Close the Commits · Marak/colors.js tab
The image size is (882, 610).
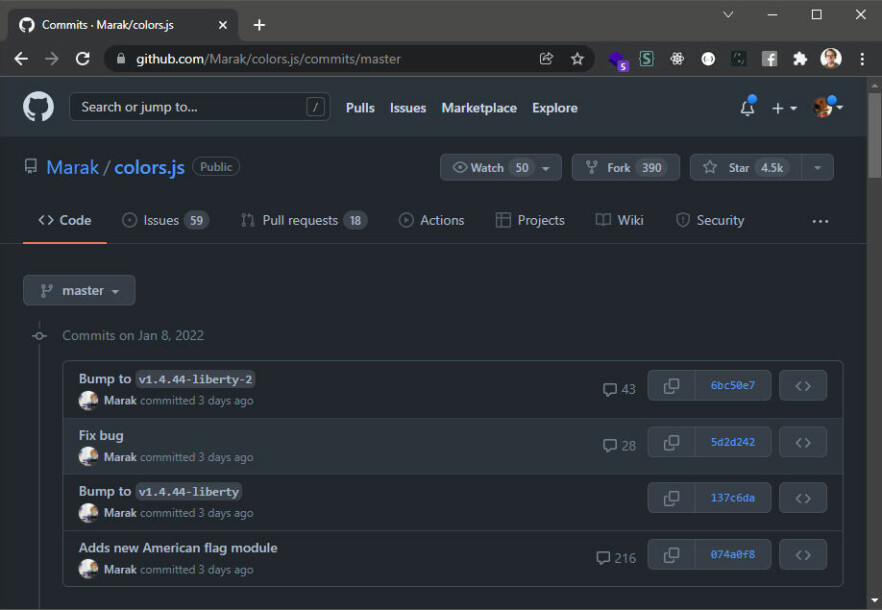pyautogui.click(x=223, y=25)
